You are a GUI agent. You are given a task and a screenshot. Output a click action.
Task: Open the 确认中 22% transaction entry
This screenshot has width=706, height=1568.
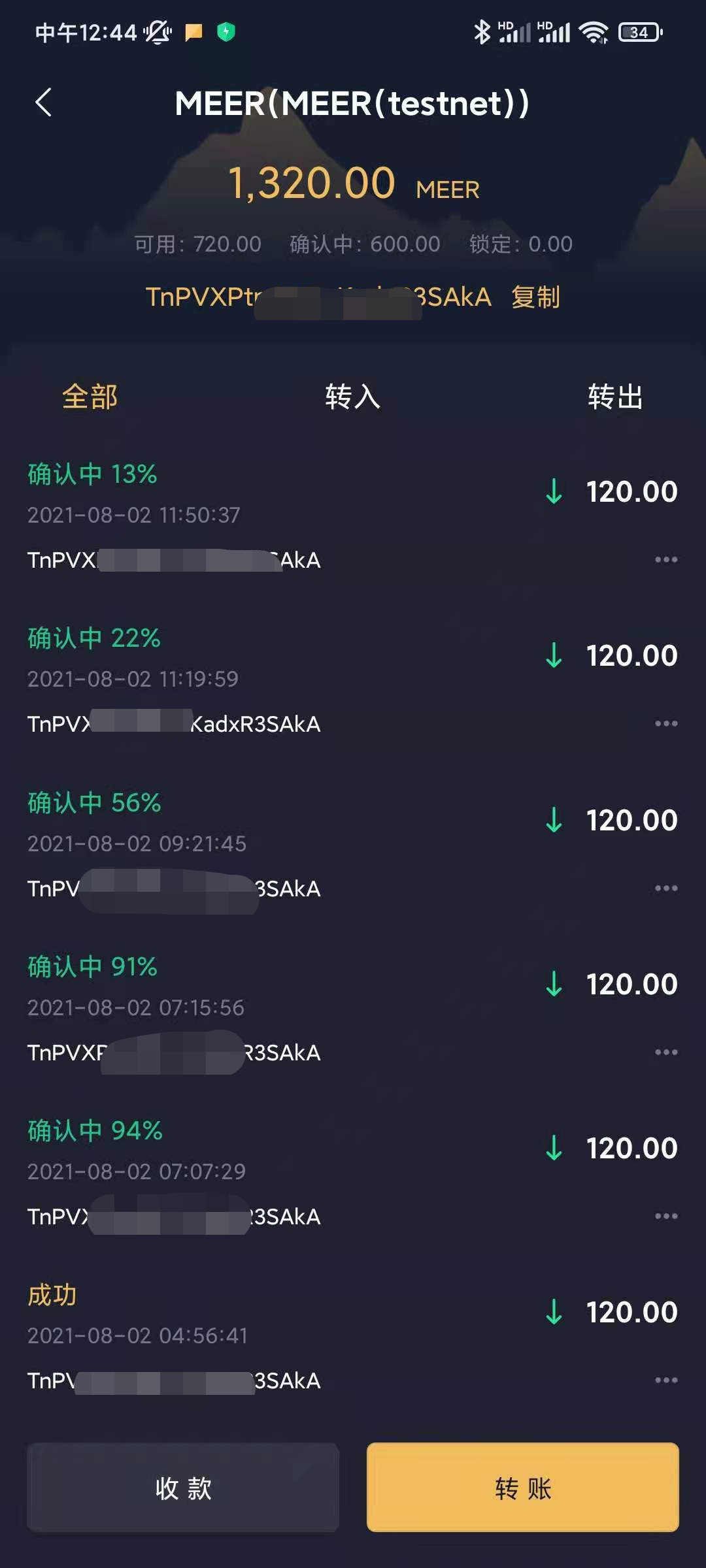point(353,680)
